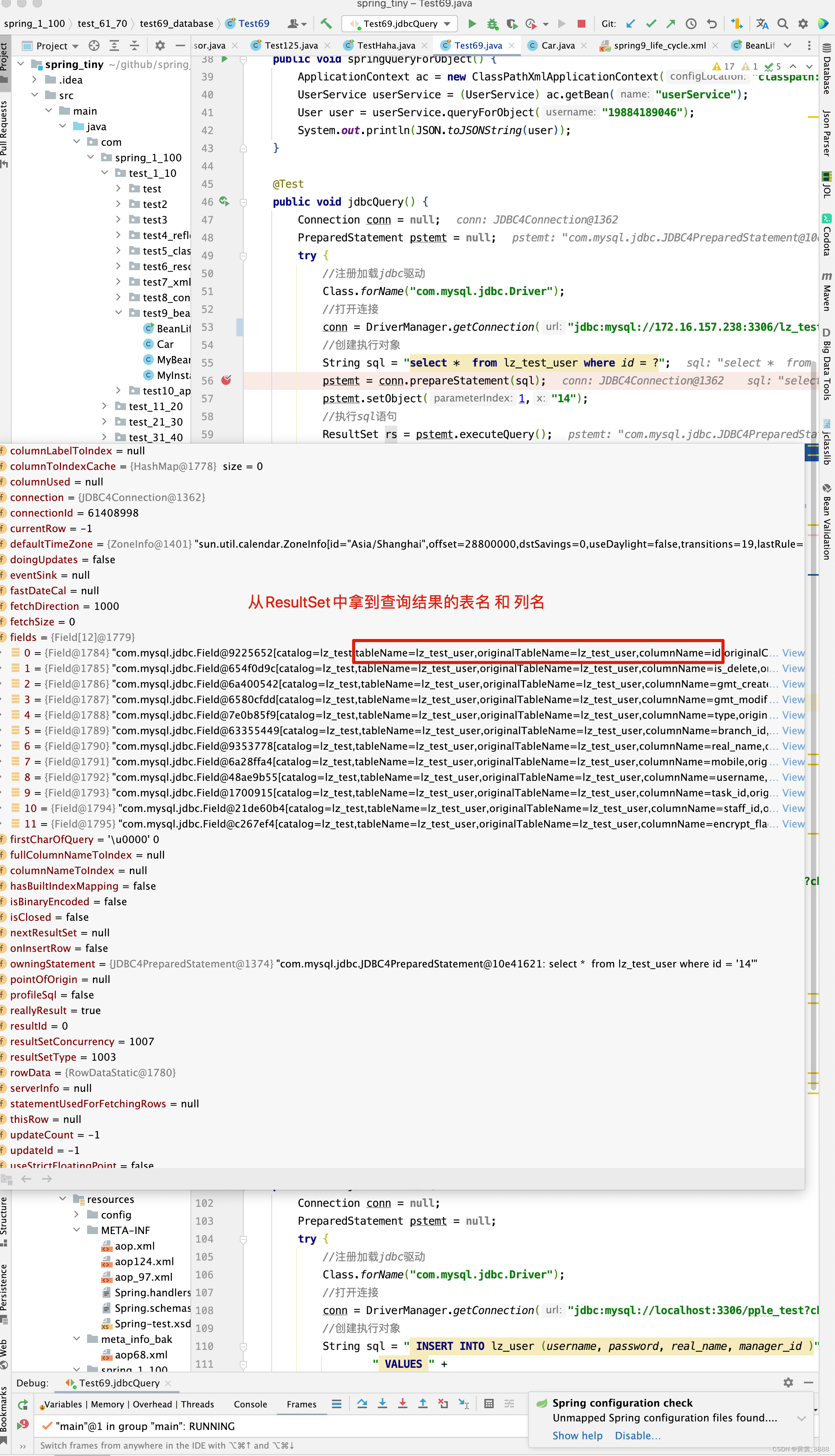
Task: Commit changes using the Git checkmark icon
Action: (651, 23)
